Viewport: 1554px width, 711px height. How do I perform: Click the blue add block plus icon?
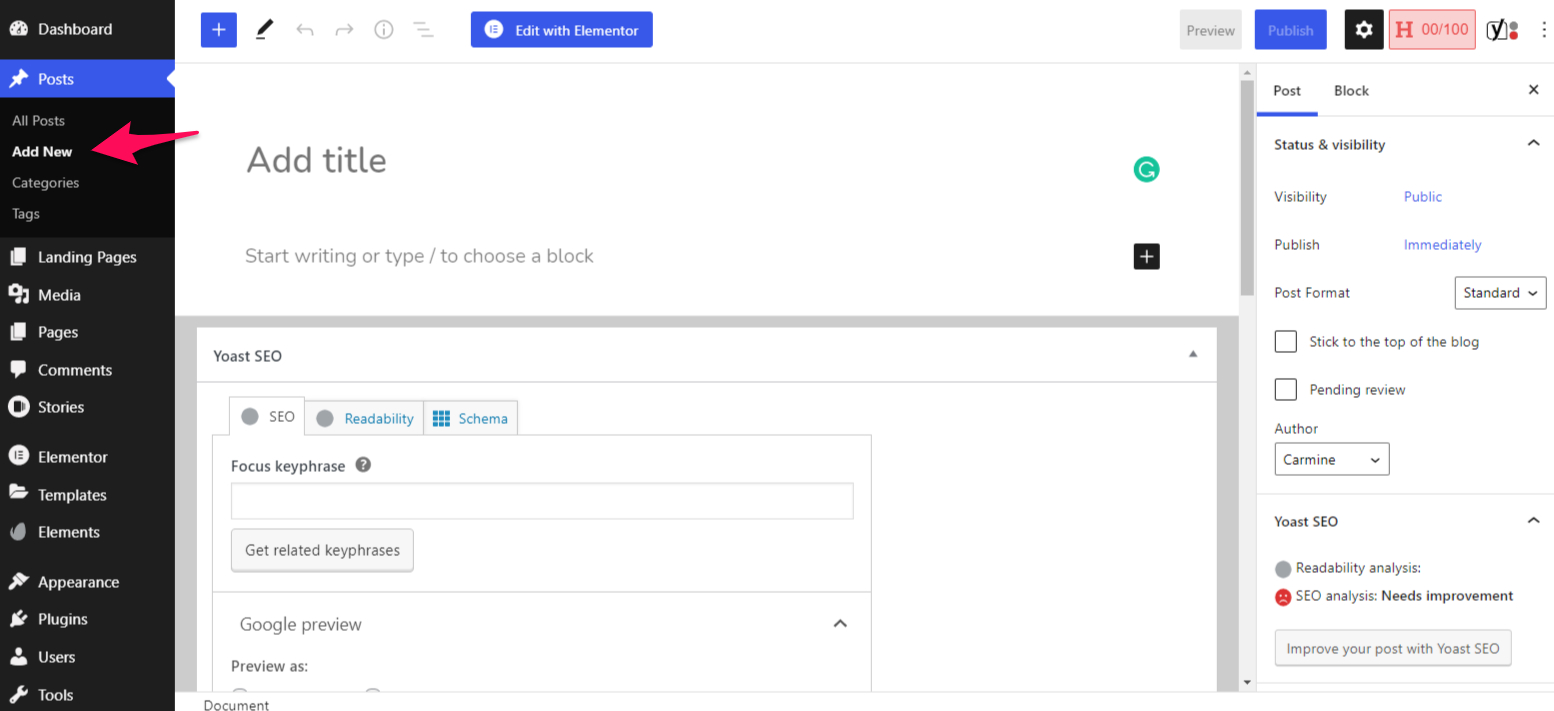[218, 30]
